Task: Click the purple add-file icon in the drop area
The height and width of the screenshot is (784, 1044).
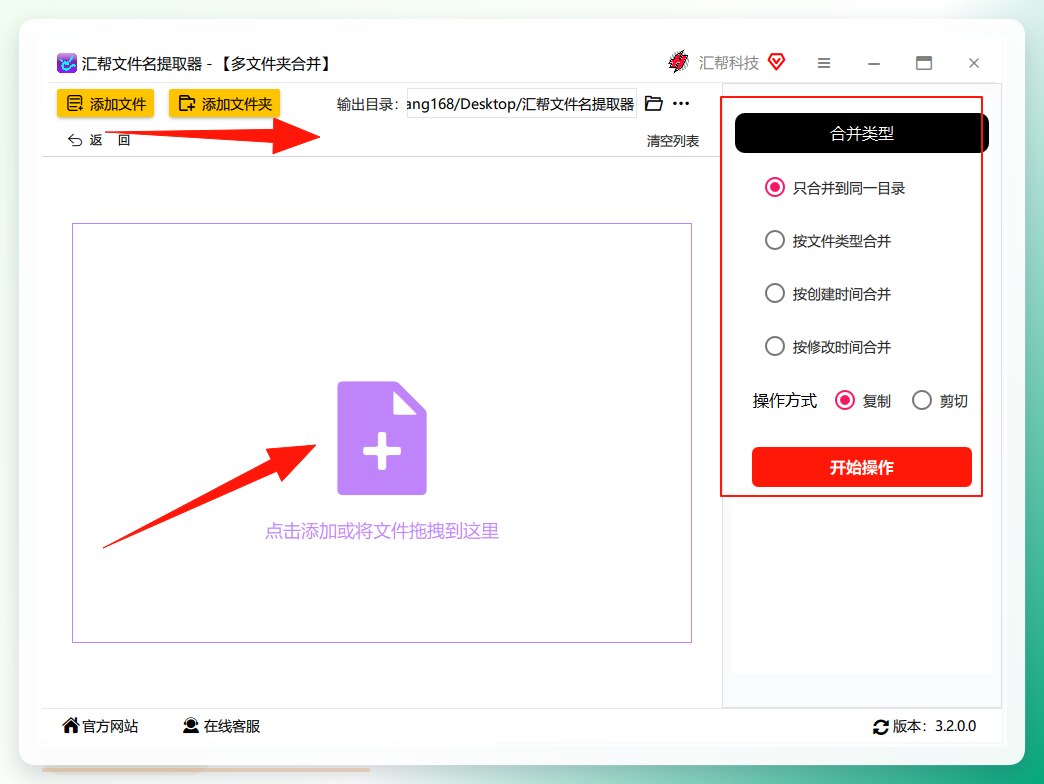Action: click(x=382, y=438)
